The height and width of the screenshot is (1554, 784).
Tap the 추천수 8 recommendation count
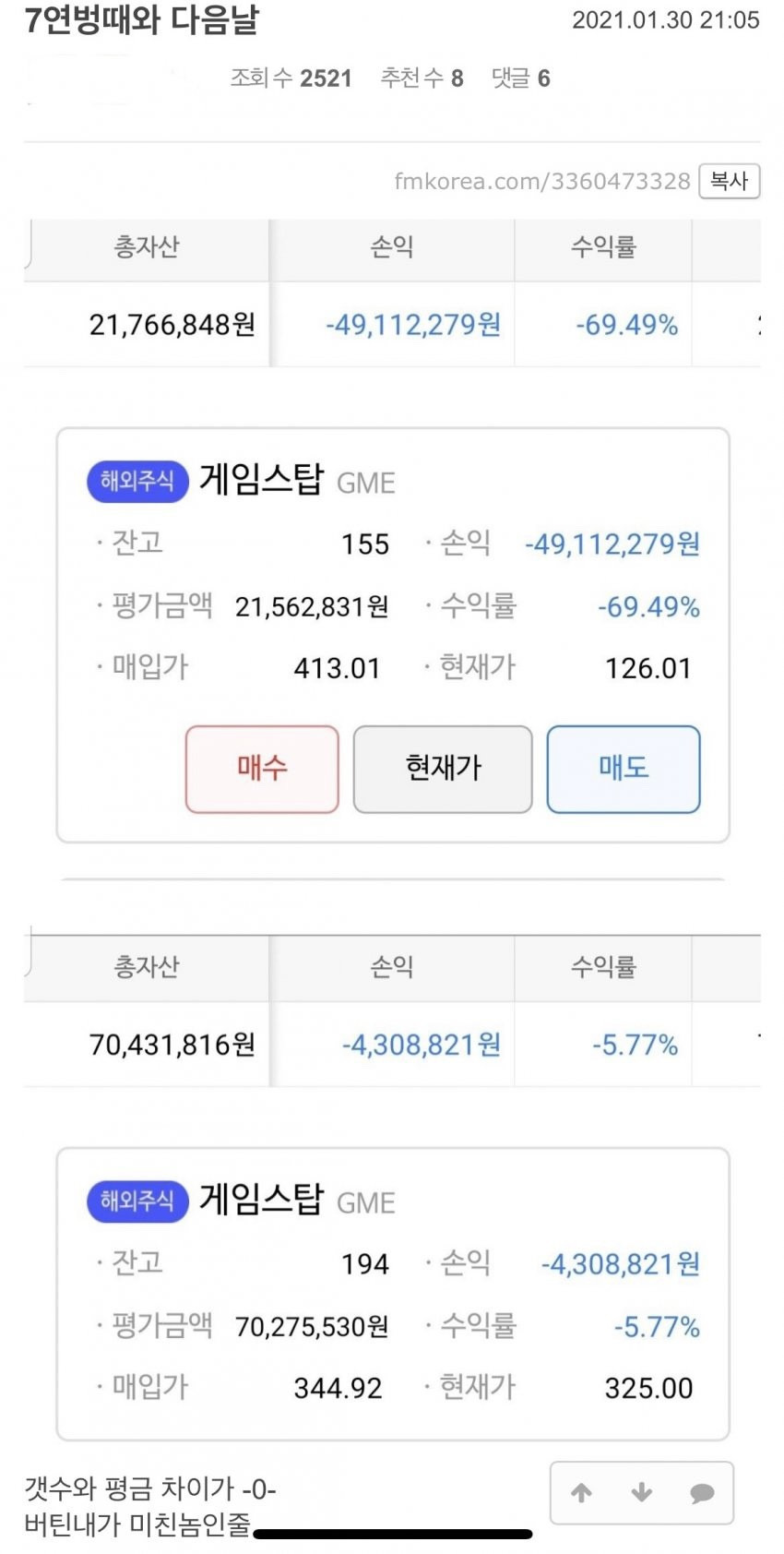pyautogui.click(x=422, y=78)
